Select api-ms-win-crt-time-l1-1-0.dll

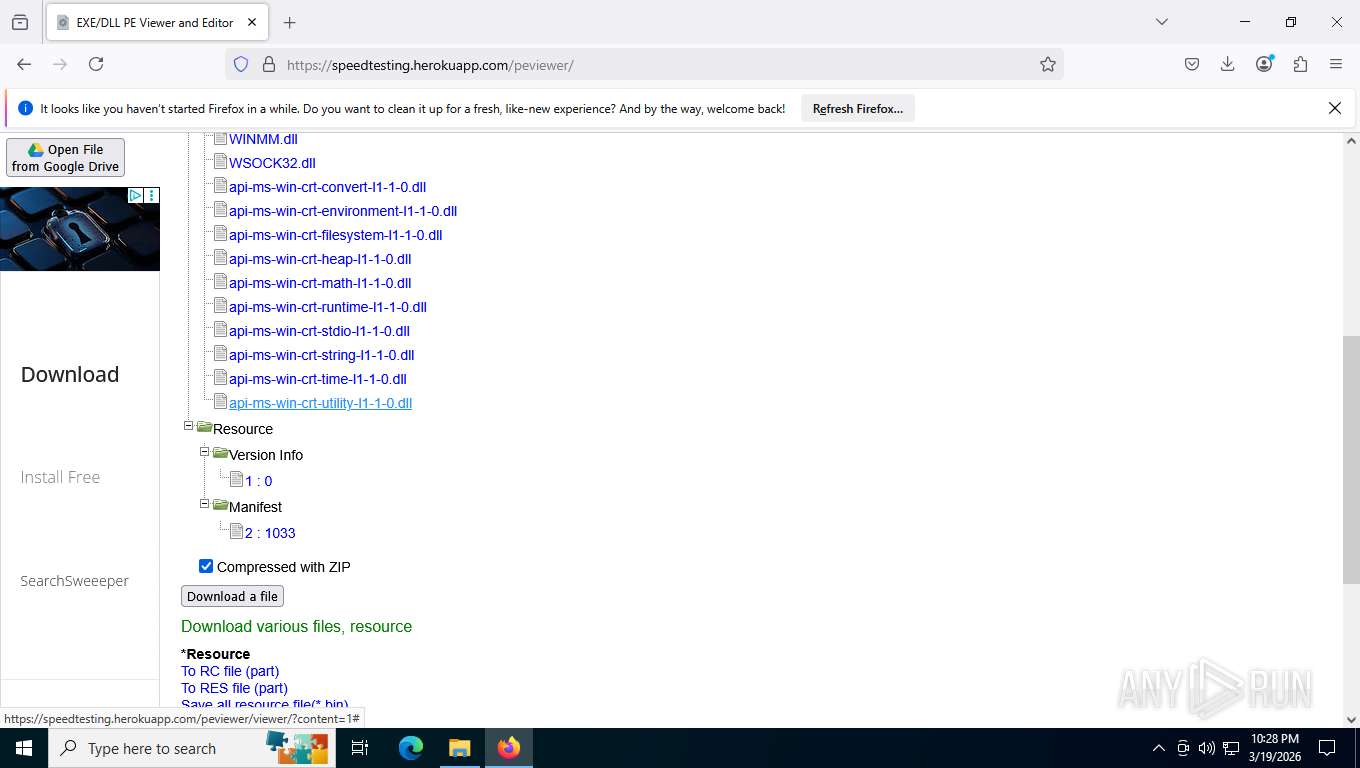click(318, 379)
